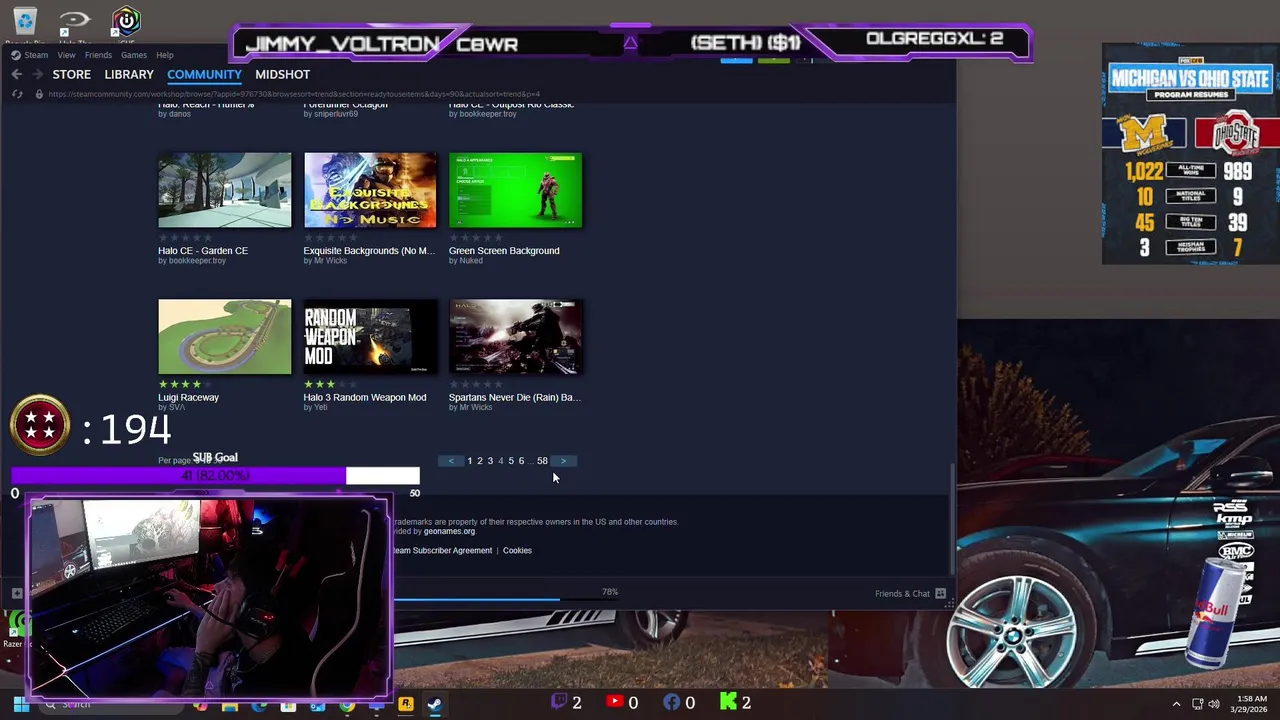
Task: Open Microsoft Edge from the taskbar
Action: [259, 705]
